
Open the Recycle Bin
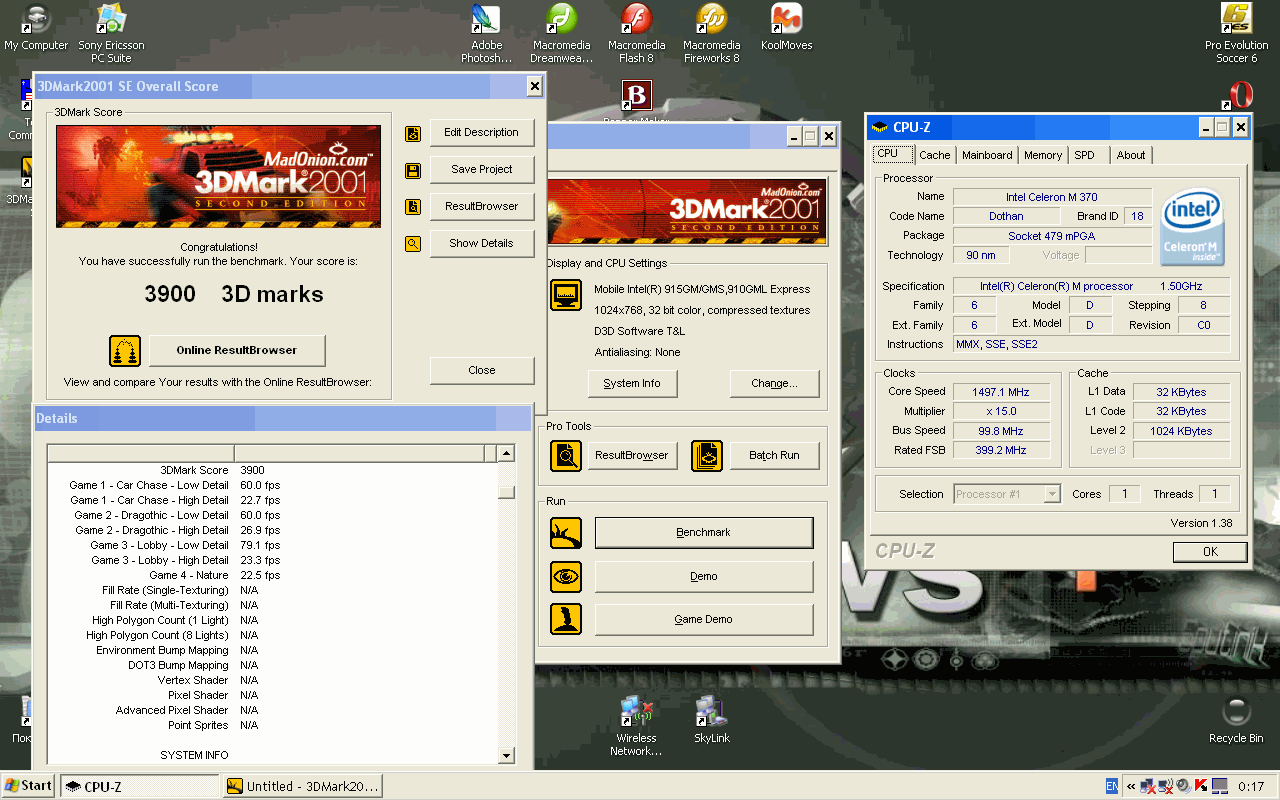click(1236, 720)
